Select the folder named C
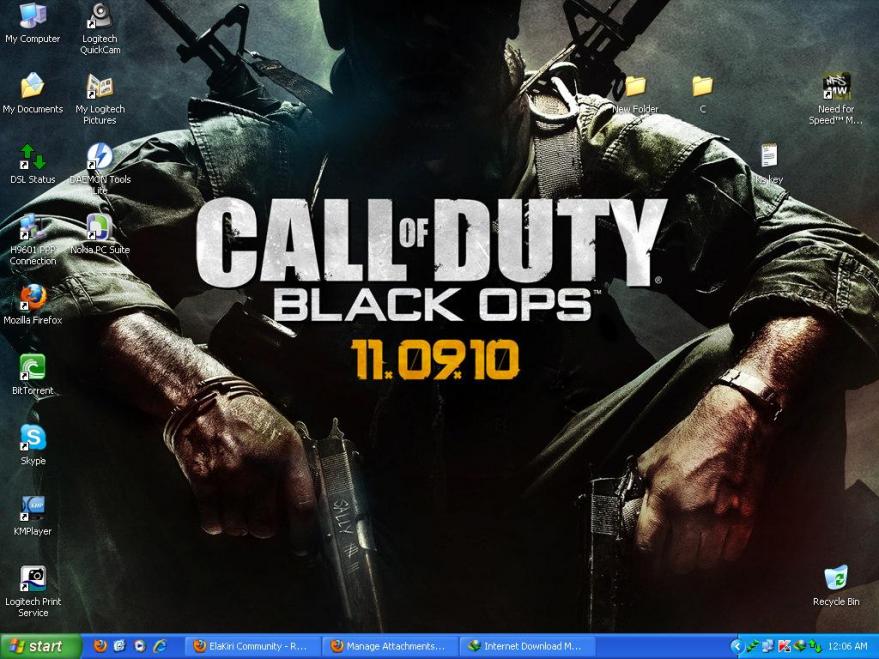Screen dimensions: 879x659 702,94
